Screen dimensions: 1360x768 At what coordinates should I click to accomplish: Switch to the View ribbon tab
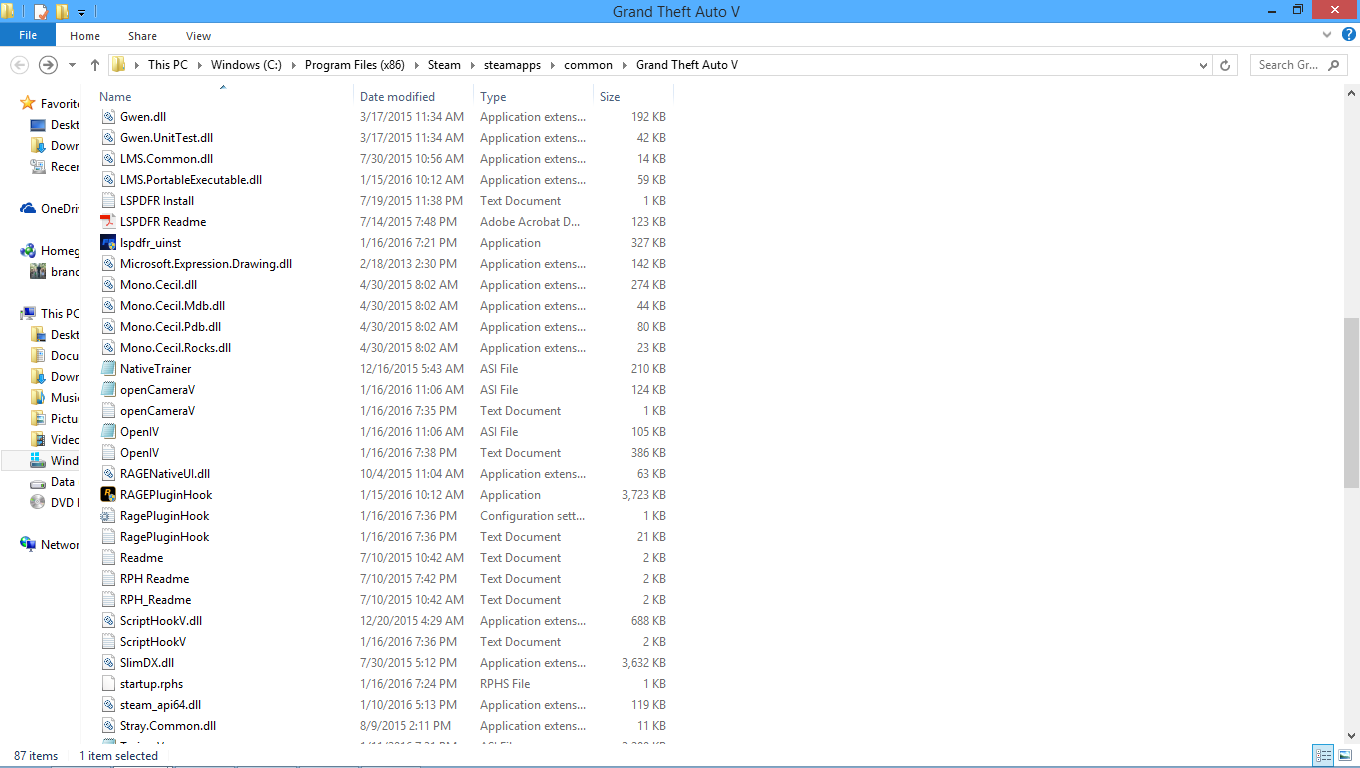pyautogui.click(x=198, y=36)
